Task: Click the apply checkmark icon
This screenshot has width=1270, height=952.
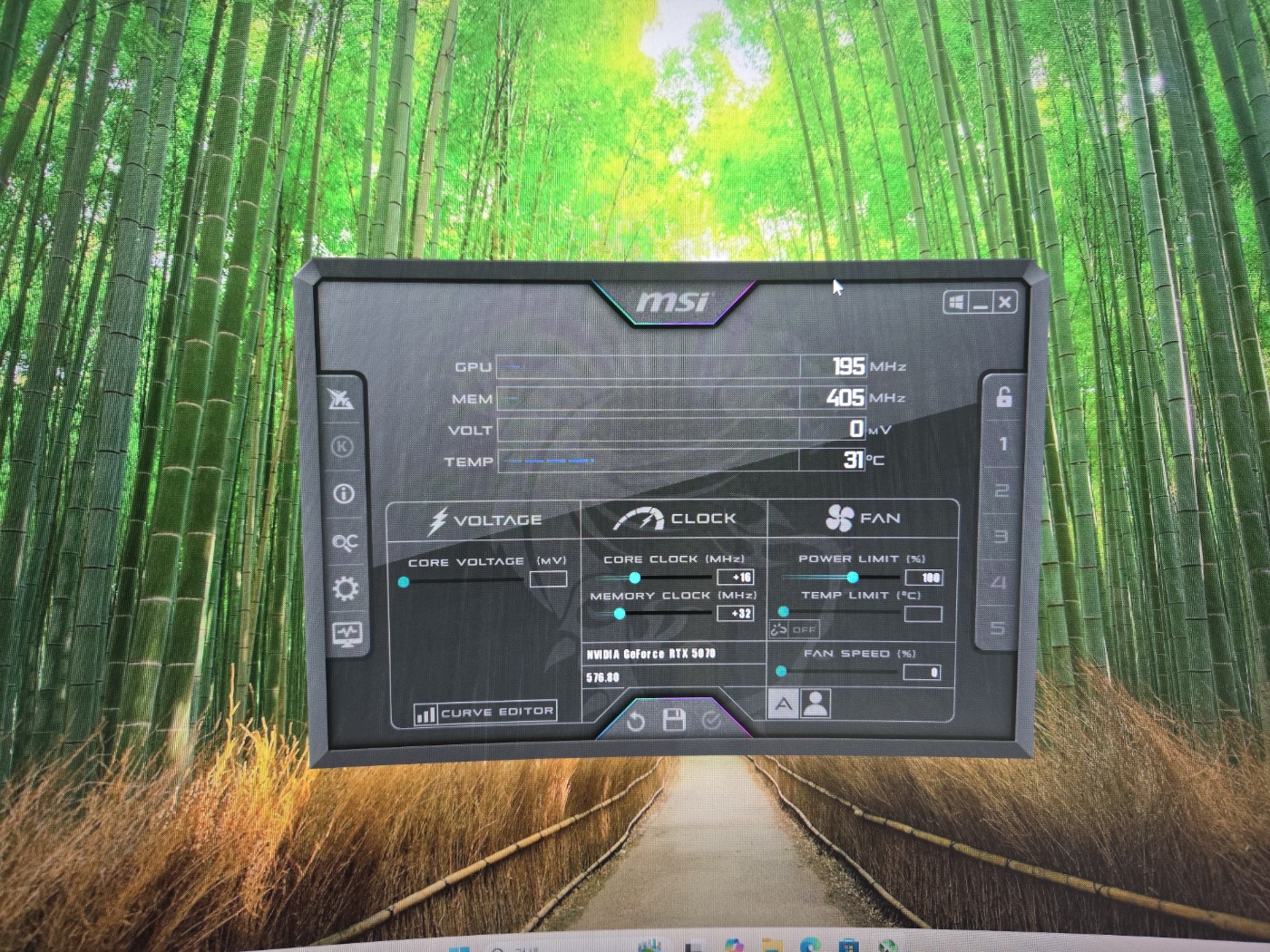Action: pos(712,721)
